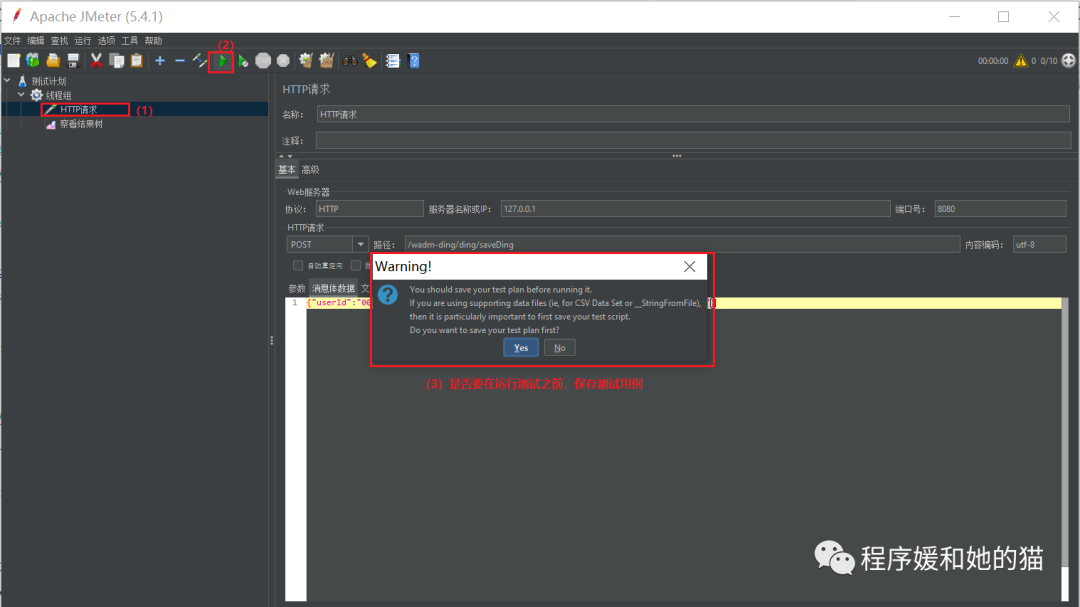Select the 测试计划 tree item label

coord(49,81)
